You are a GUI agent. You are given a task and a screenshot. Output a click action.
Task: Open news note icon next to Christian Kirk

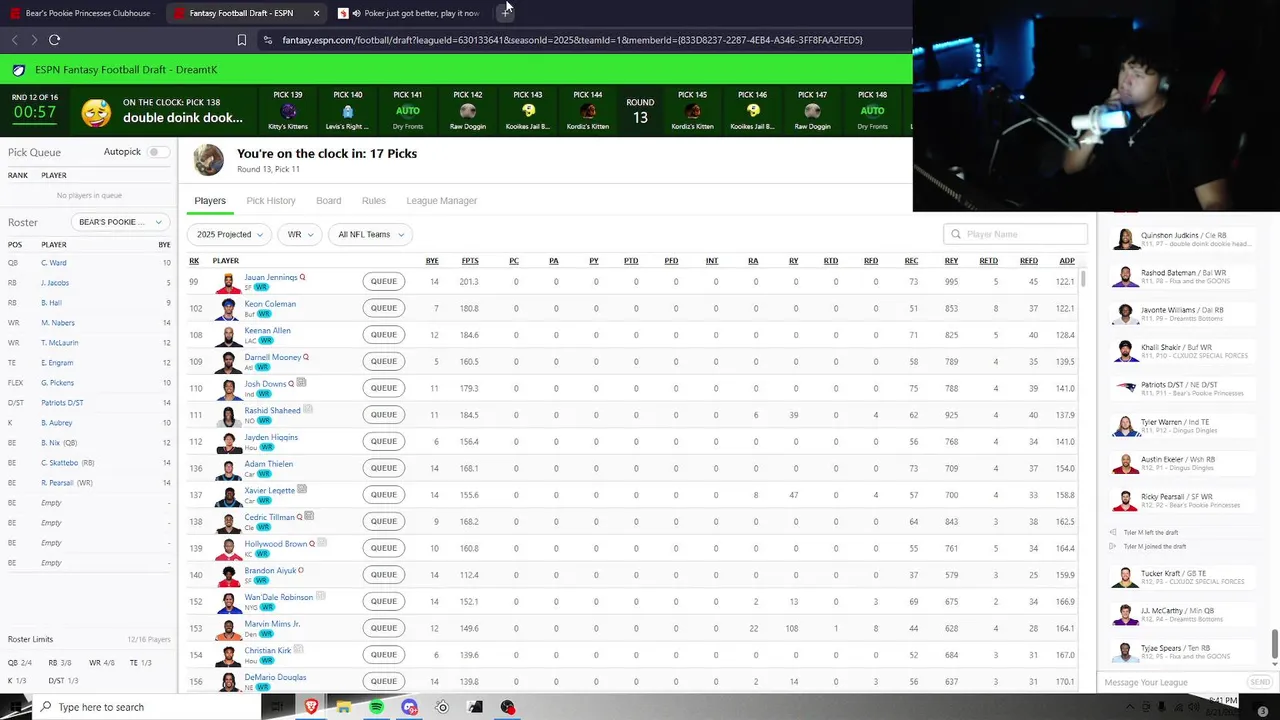tap(298, 650)
